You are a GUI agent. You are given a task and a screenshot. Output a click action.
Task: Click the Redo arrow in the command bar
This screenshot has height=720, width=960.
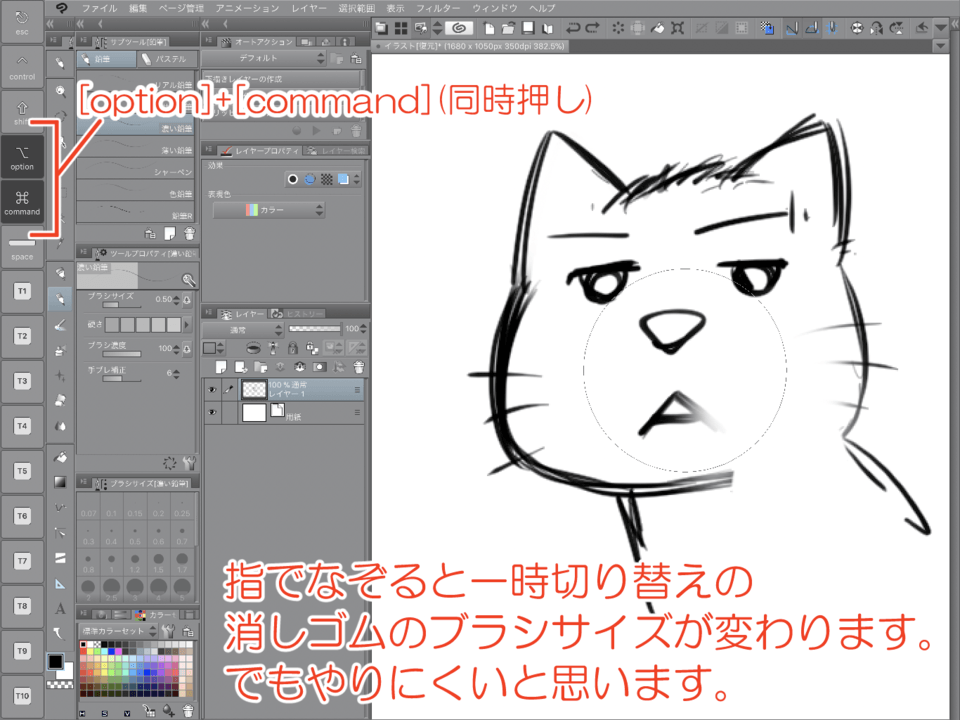tap(593, 29)
